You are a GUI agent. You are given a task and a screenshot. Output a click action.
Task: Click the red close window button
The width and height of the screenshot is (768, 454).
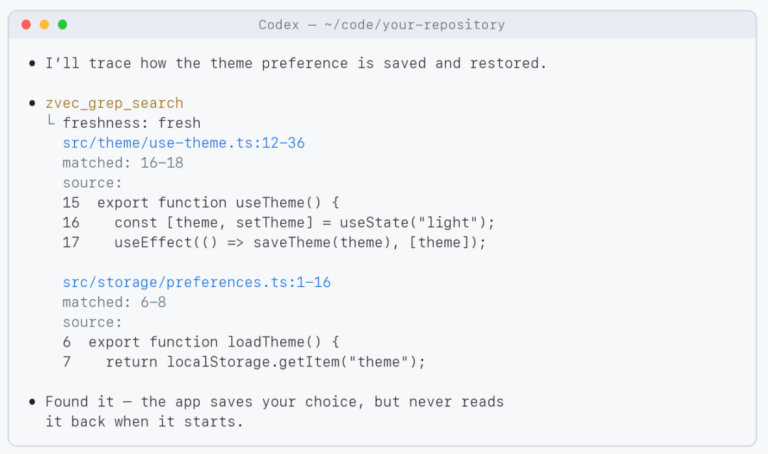26,24
